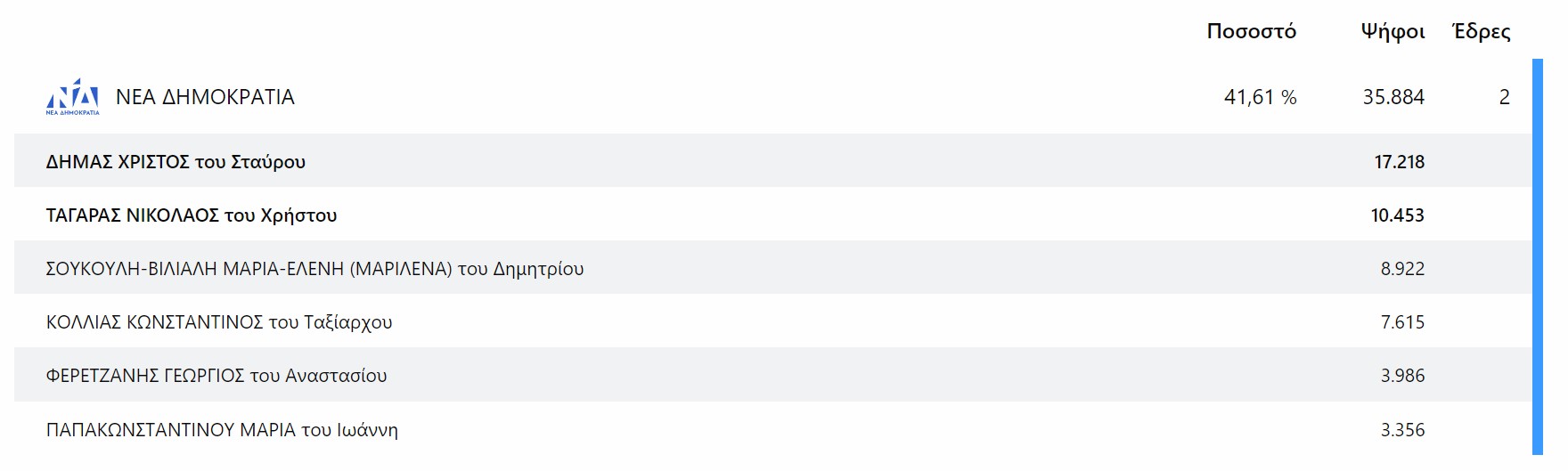The width and height of the screenshot is (1568, 471).
Task: Click the Nea Dimokratia party logo
Action: [72, 96]
